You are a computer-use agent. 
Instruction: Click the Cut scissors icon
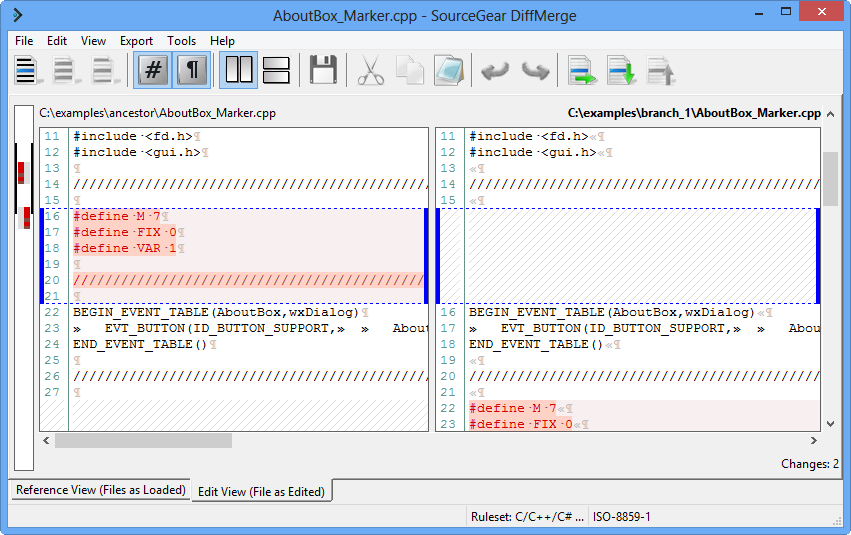coord(370,71)
